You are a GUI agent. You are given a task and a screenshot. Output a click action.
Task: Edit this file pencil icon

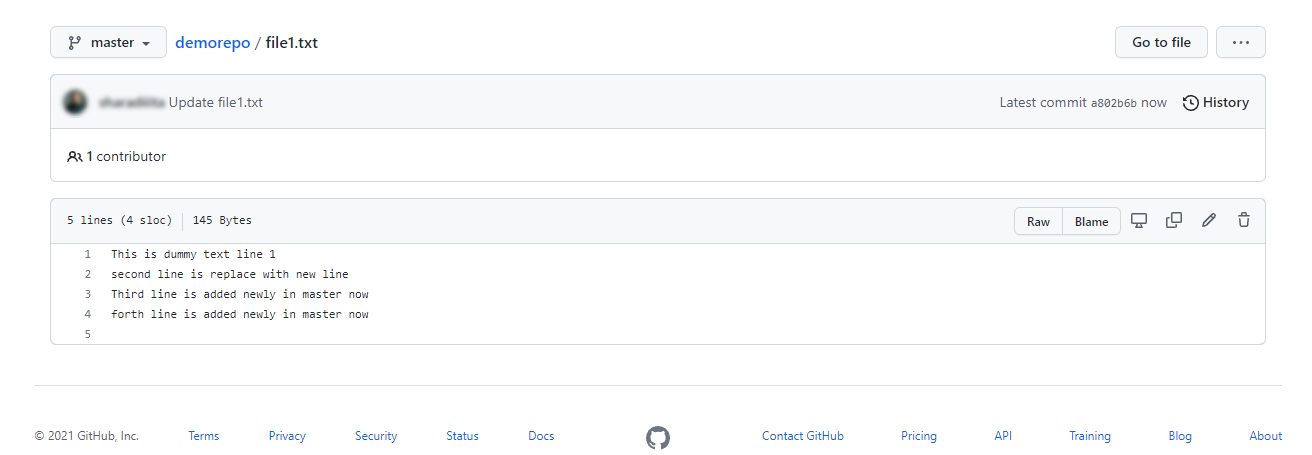tap(1209, 221)
